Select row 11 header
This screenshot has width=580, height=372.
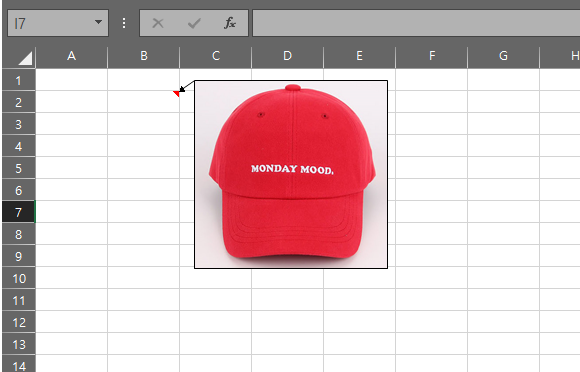pyautogui.click(x=18, y=300)
